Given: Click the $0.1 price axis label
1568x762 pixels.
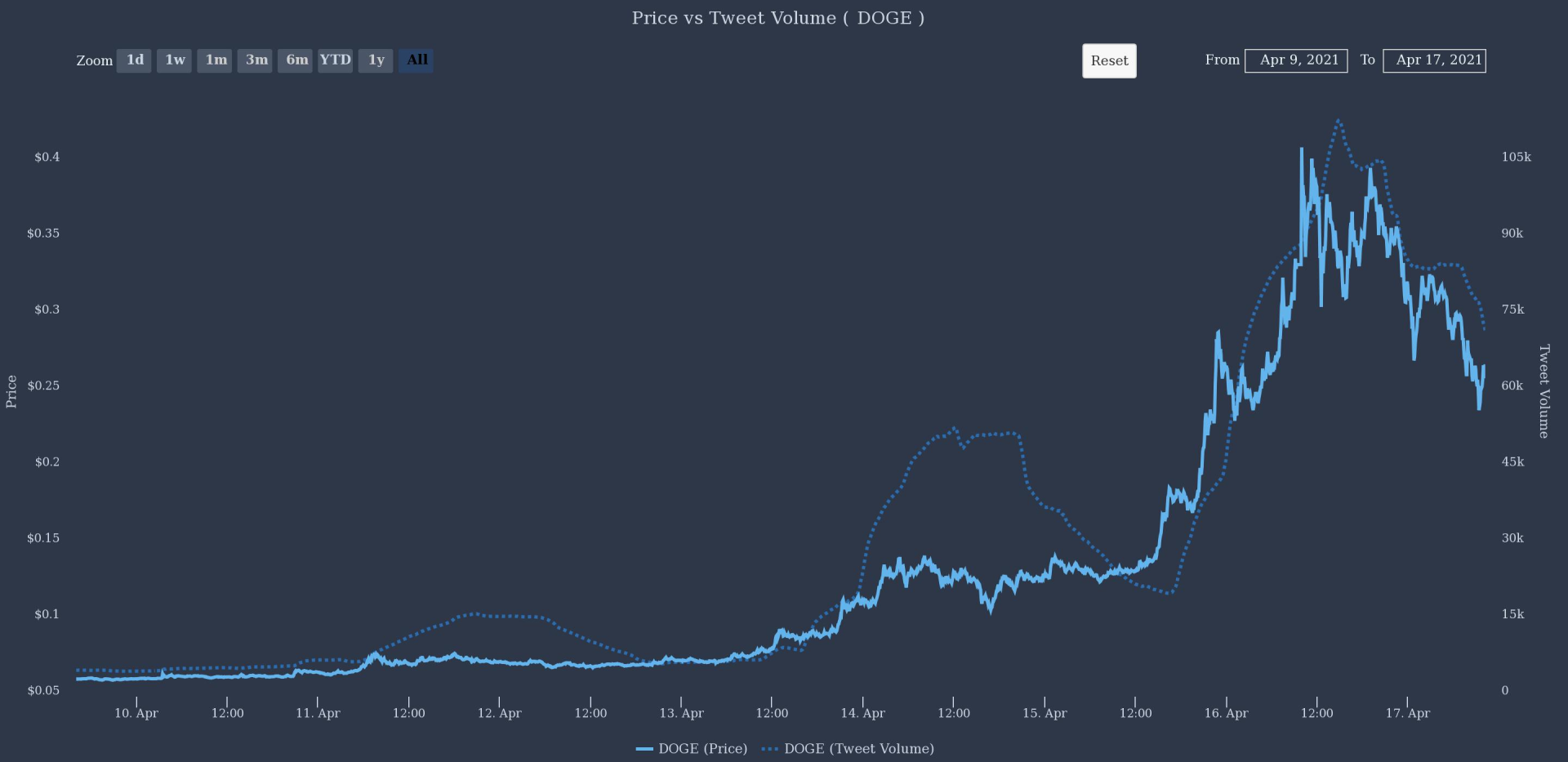Looking at the screenshot, I should point(47,614).
